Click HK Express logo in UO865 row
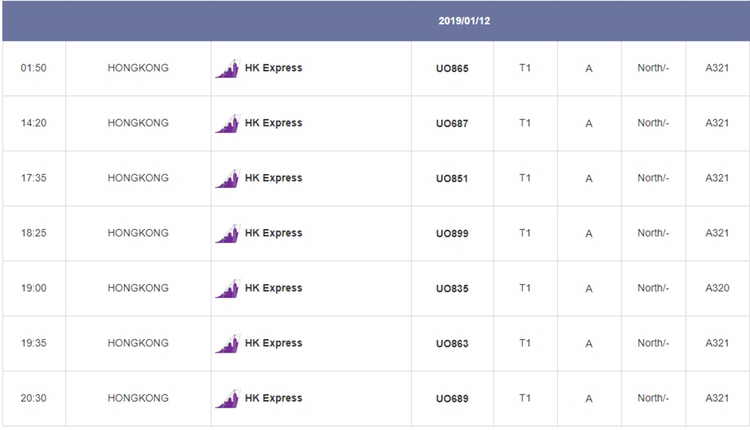 coord(227,68)
